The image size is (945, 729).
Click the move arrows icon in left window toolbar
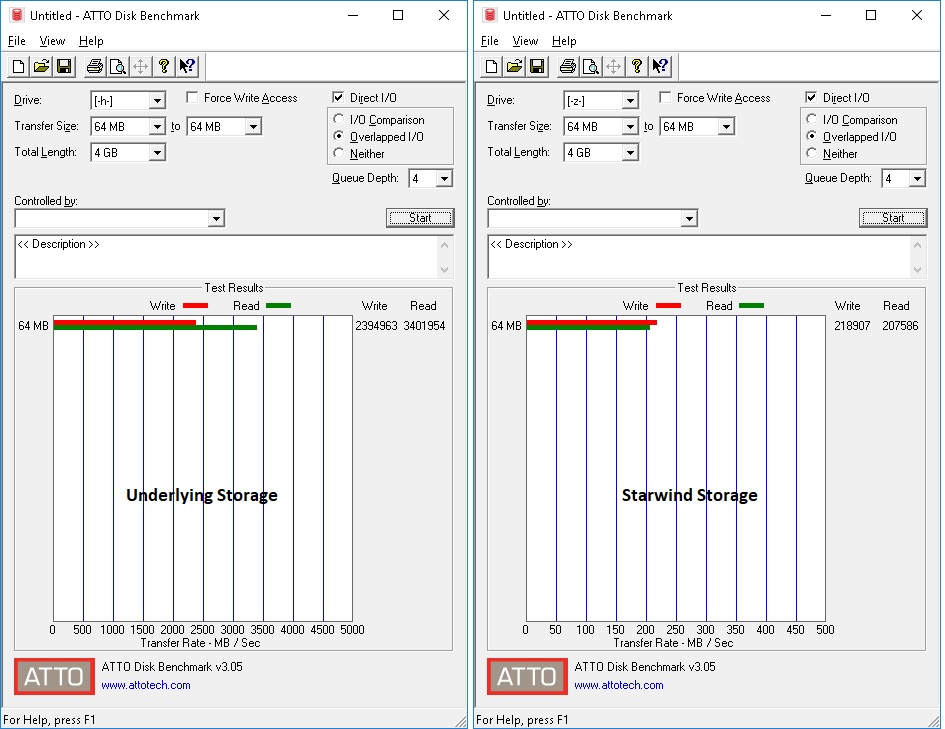coord(140,66)
